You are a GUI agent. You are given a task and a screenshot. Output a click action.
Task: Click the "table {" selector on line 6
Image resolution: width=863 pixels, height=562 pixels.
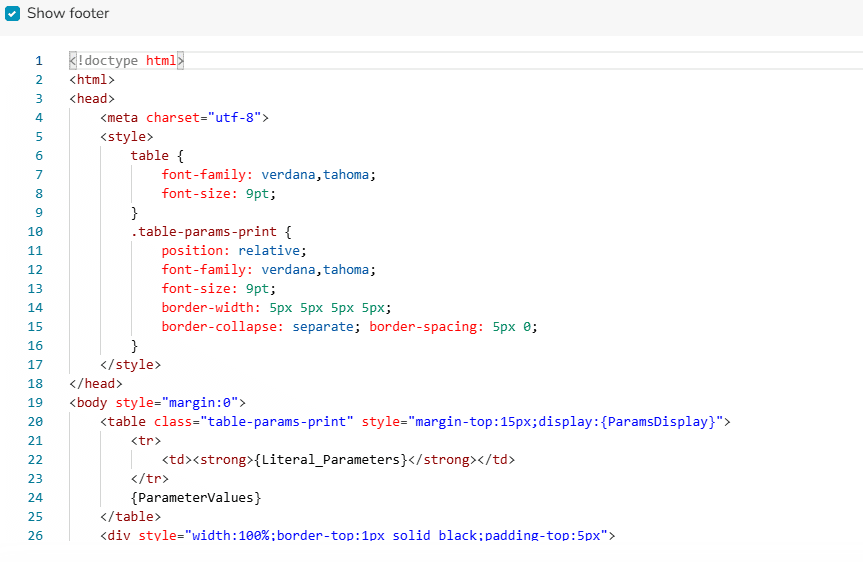(157, 156)
